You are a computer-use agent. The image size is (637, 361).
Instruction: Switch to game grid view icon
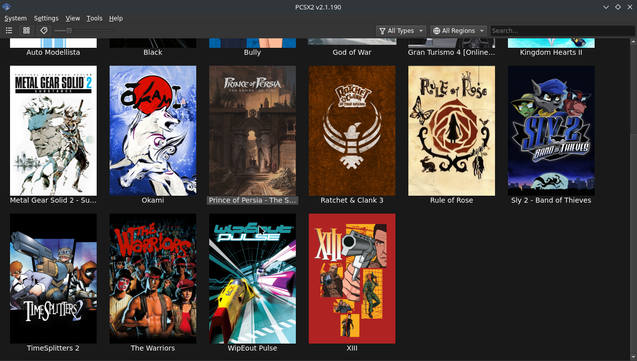tap(26, 30)
